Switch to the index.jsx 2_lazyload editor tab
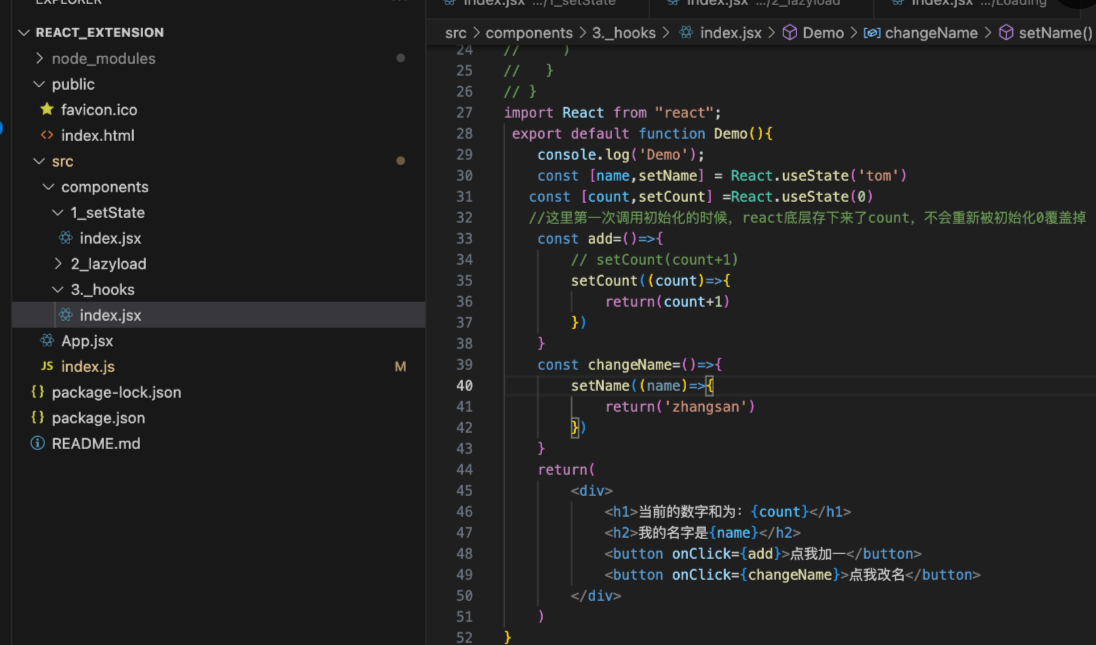Viewport: 1096px width, 645px height. [x=762, y=4]
